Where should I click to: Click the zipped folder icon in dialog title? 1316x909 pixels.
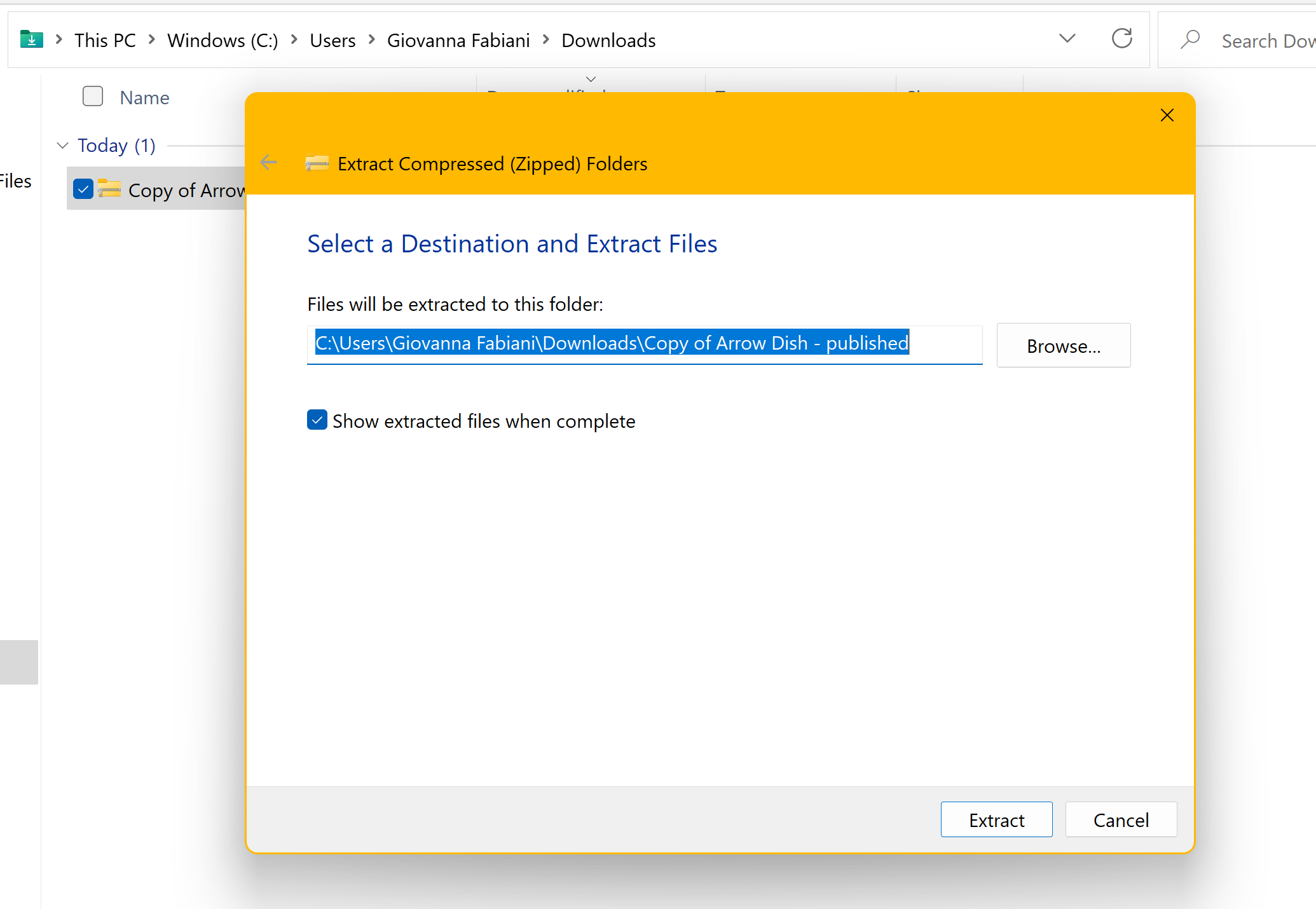tap(317, 163)
